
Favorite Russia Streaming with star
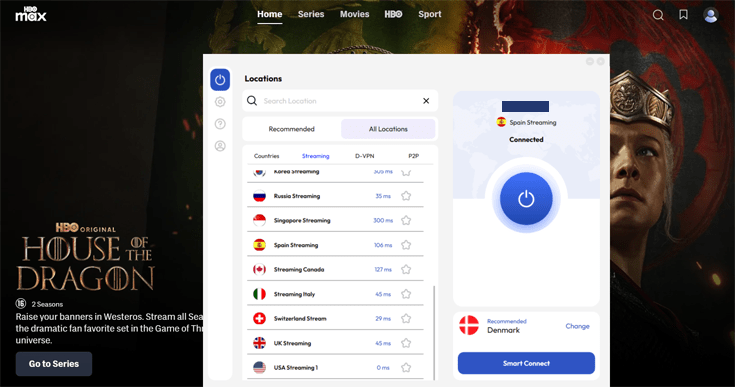click(406, 196)
